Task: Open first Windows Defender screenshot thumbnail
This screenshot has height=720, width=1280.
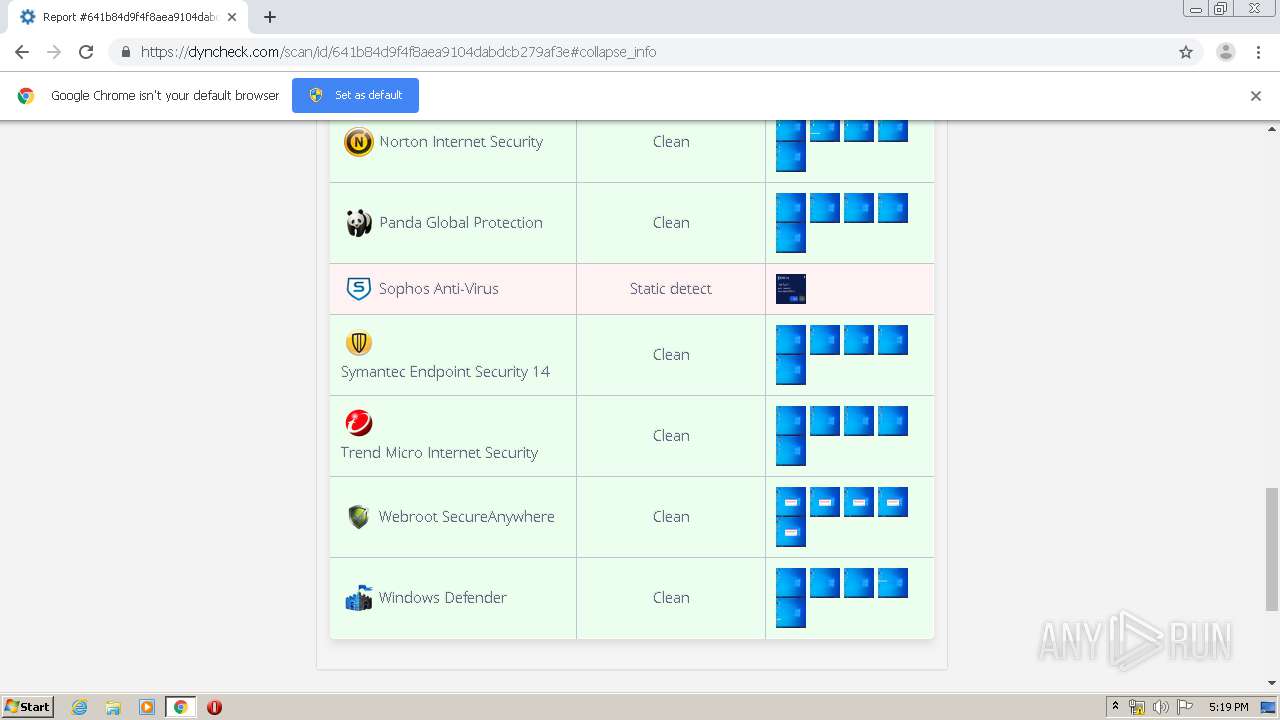Action: (791, 583)
